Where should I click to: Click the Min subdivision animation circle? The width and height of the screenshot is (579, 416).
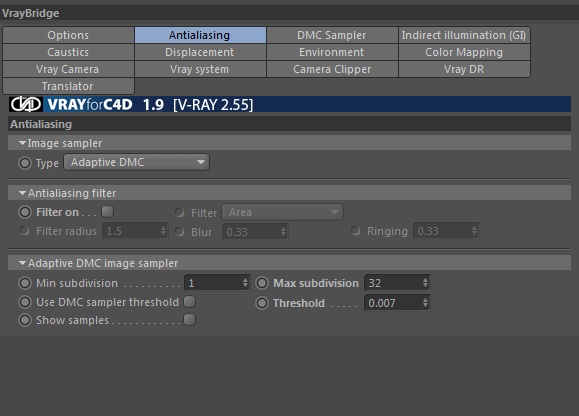coord(25,283)
